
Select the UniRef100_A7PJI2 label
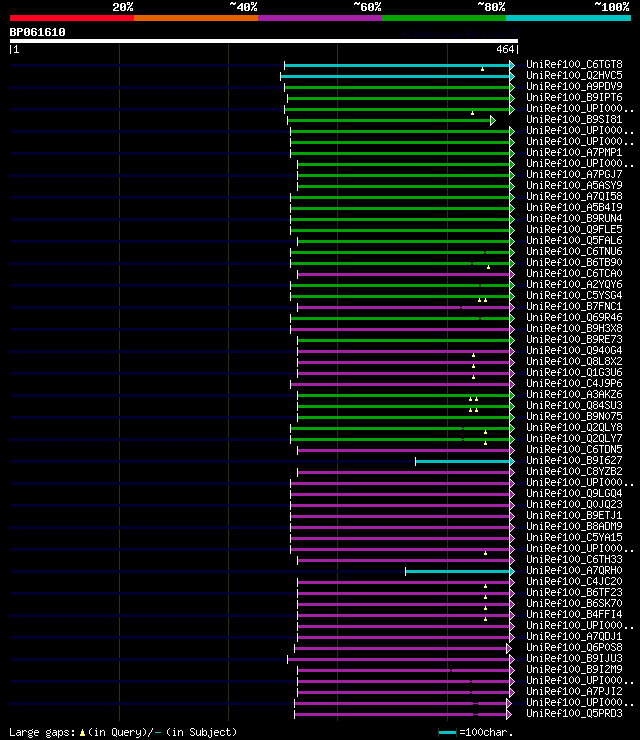(x=574, y=692)
